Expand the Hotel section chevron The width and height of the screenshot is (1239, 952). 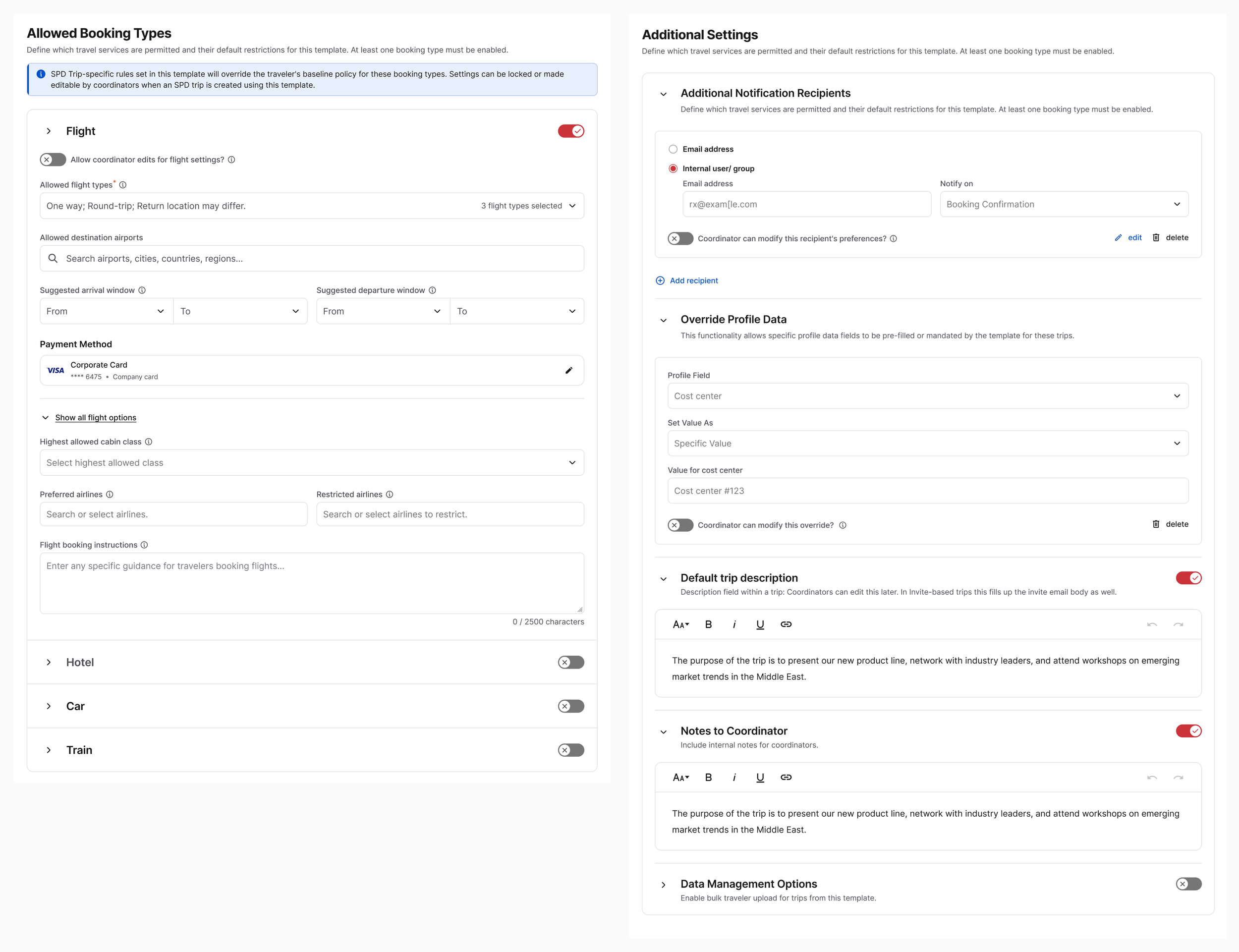tap(49, 663)
